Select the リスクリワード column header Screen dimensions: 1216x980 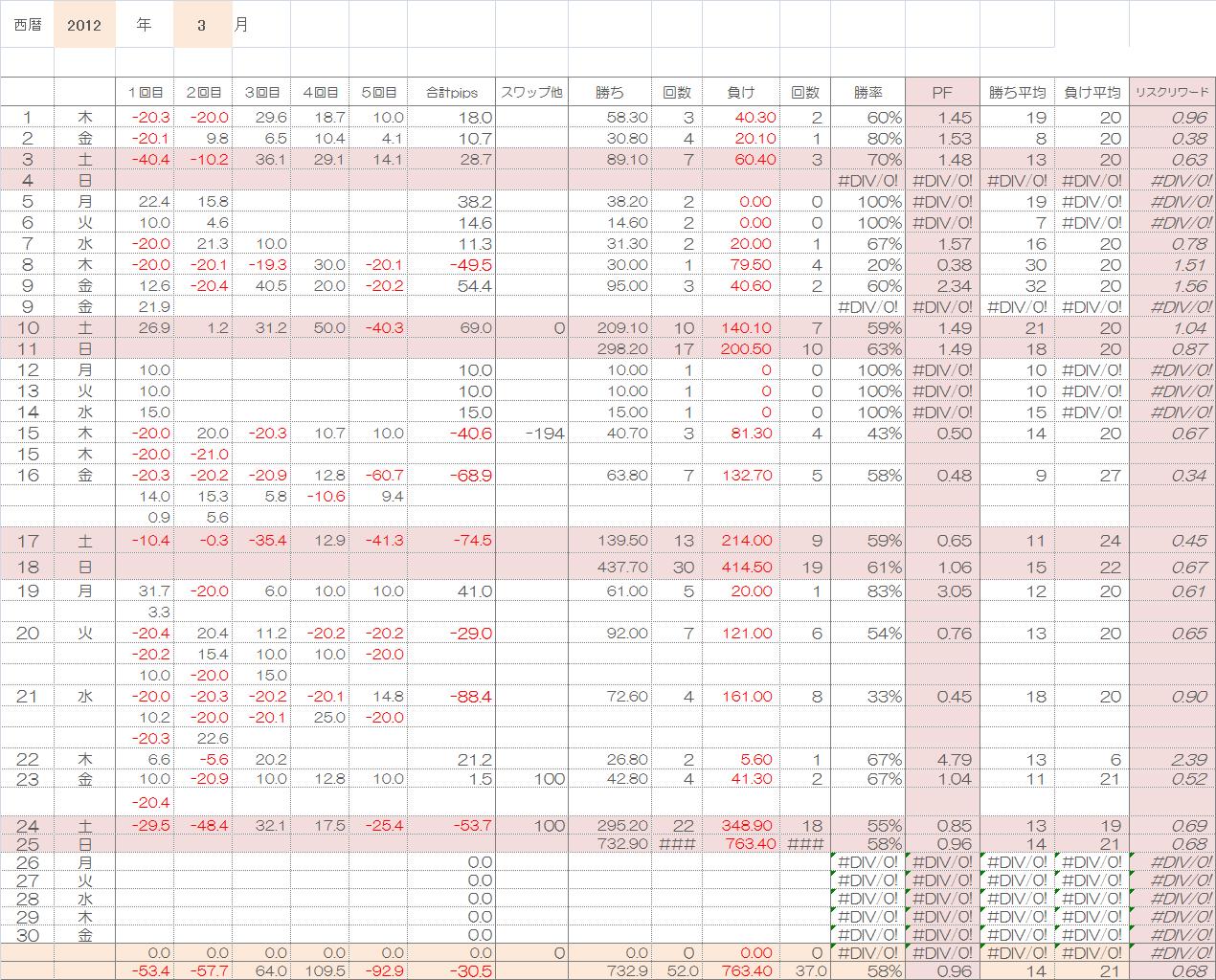(1172, 93)
